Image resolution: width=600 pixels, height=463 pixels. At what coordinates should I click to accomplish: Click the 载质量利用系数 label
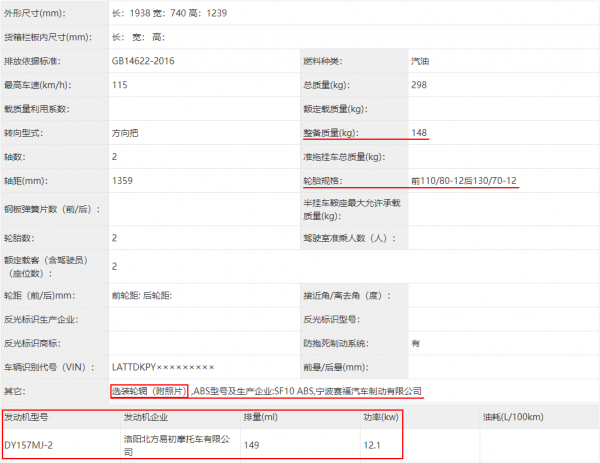[x=36, y=109]
